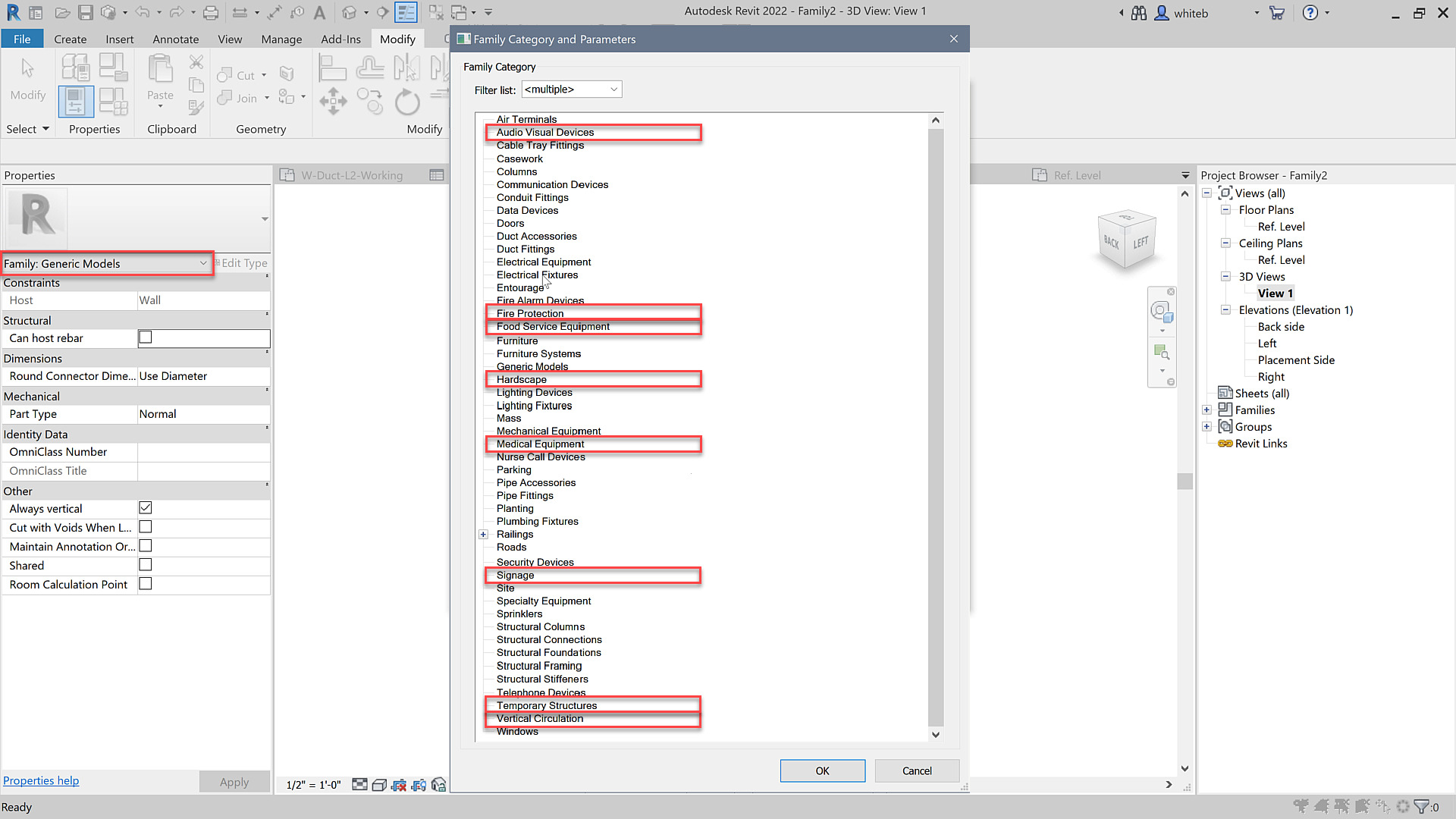Click the Match Type Properties paintbrush icon
This screenshot has height=819, width=1456.
196,108
